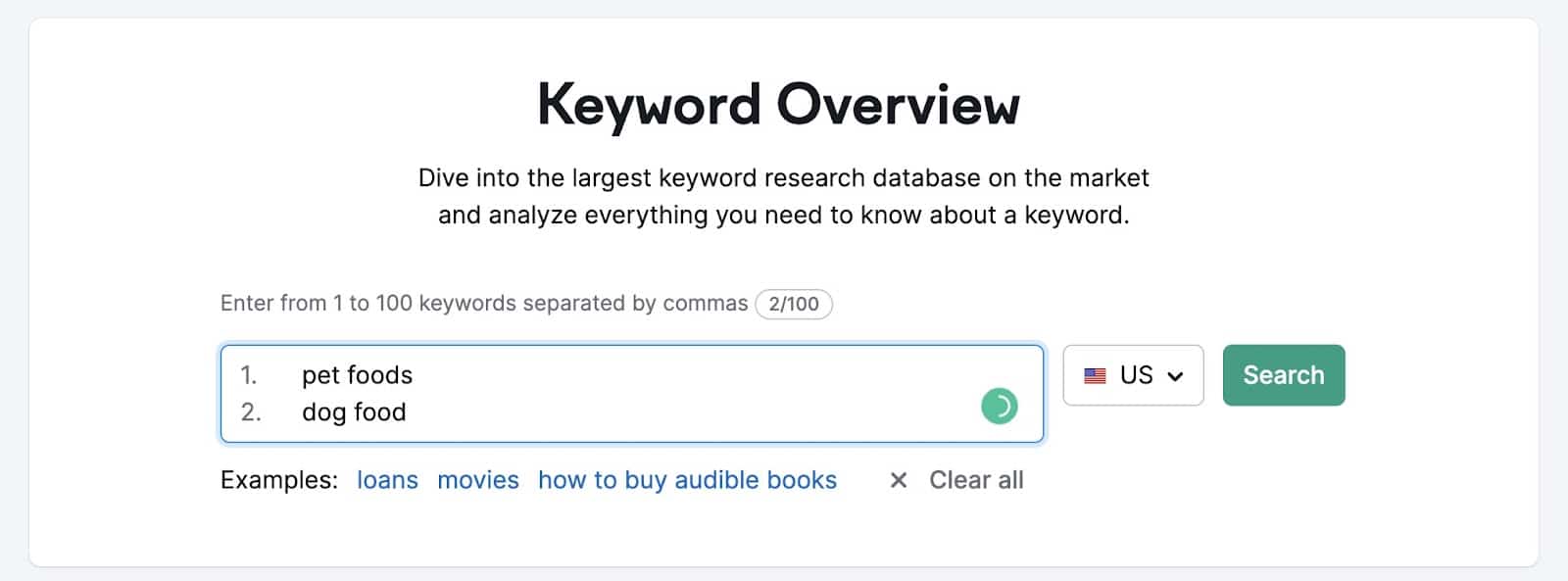
Task: Click the "Examples:" label
Action: (278, 480)
